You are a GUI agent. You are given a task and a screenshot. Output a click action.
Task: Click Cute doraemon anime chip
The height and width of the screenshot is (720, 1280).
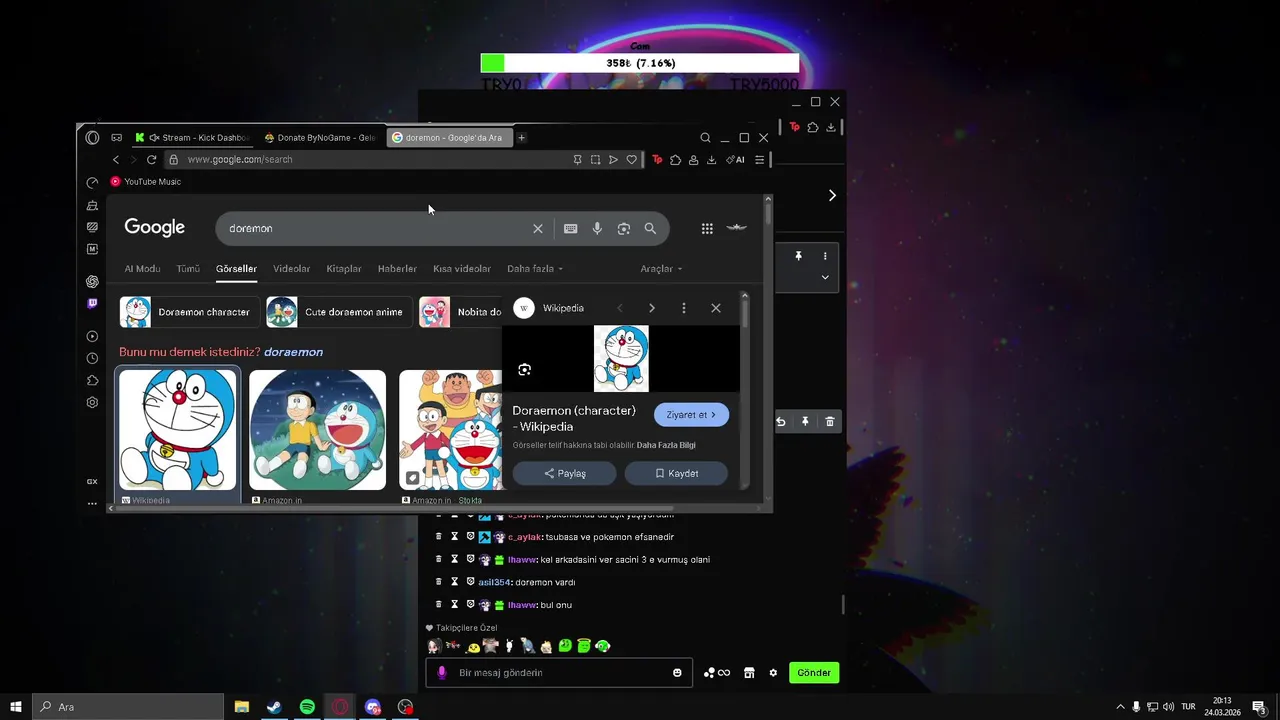[x=339, y=312]
